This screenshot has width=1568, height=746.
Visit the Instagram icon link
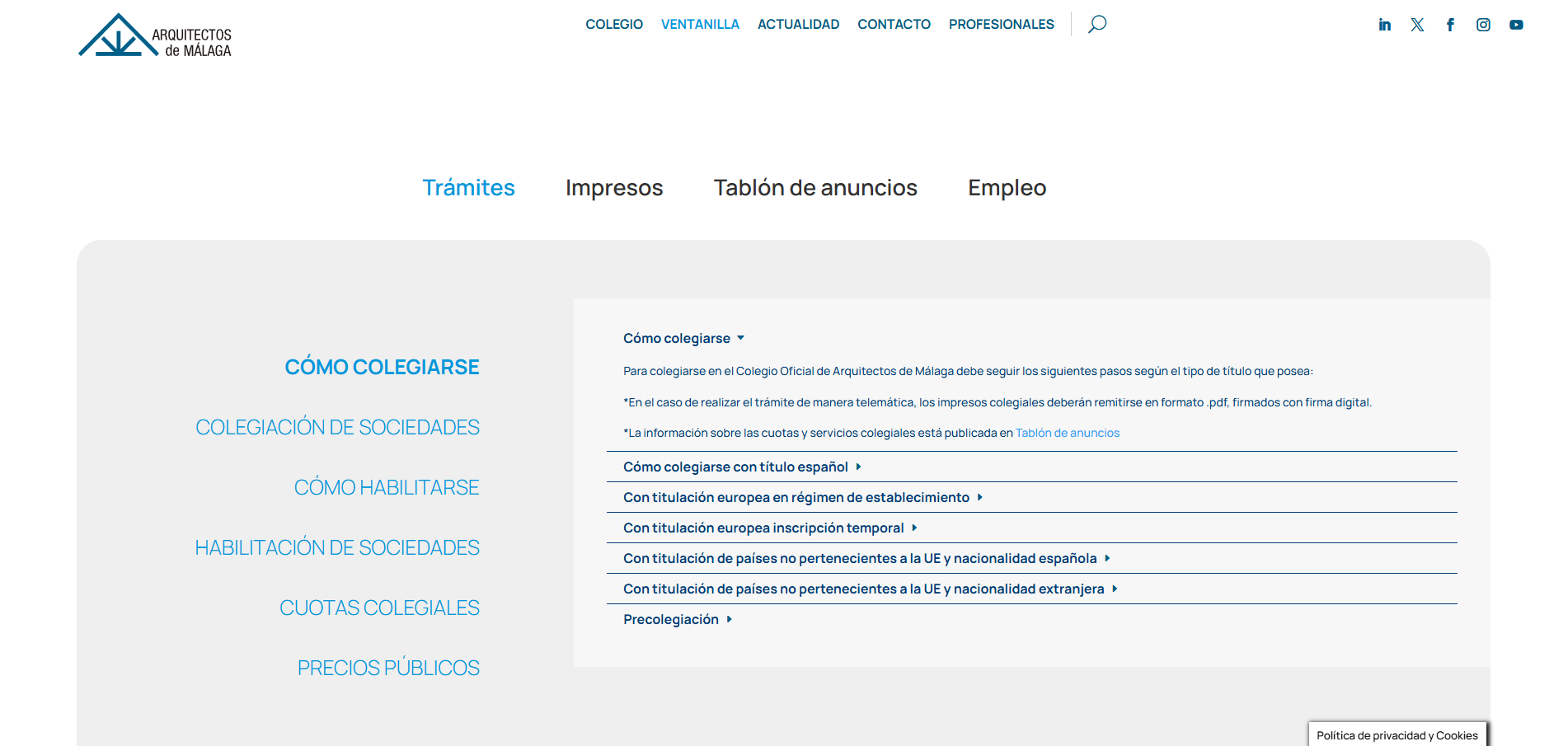pyautogui.click(x=1483, y=25)
